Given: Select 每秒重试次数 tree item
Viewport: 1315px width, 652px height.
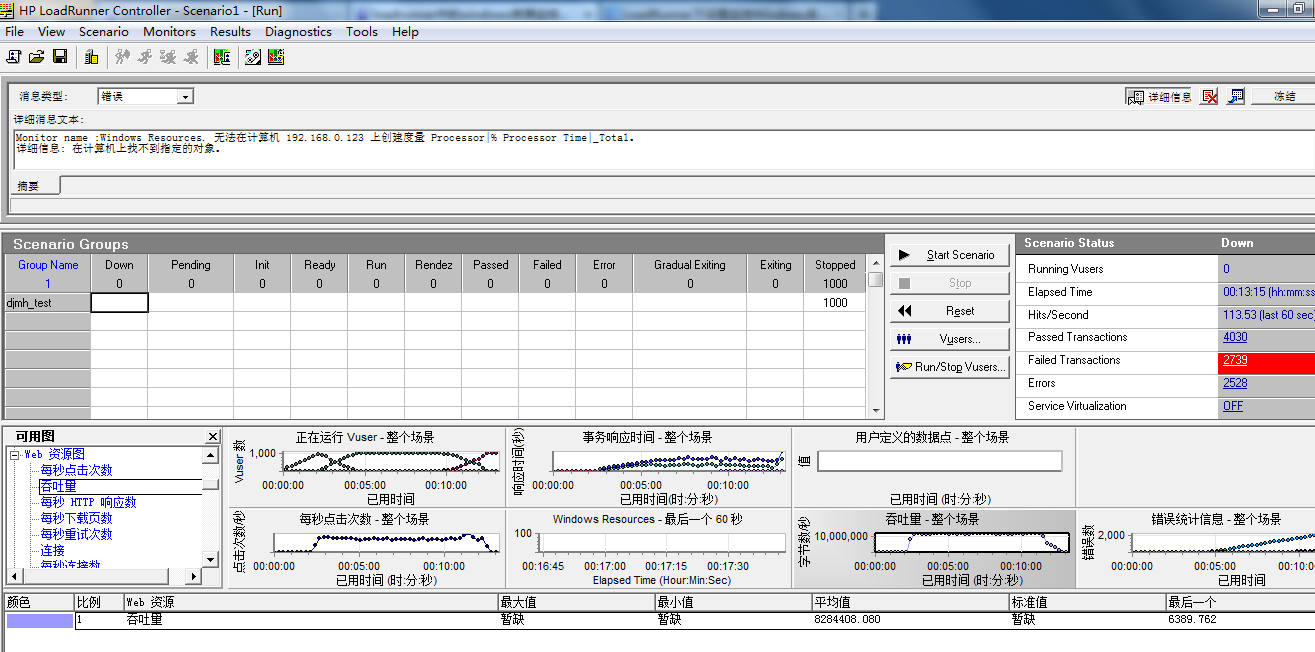Looking at the screenshot, I should point(76,534).
